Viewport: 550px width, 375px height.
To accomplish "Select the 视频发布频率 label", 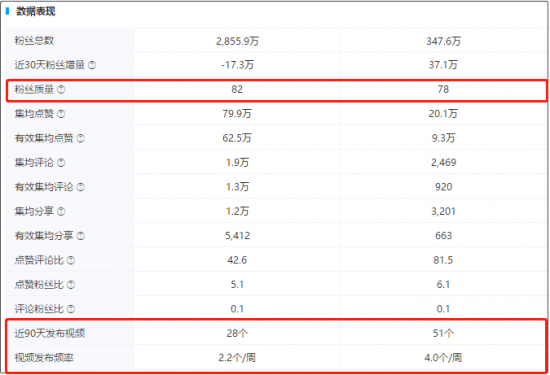I will coord(44,358).
